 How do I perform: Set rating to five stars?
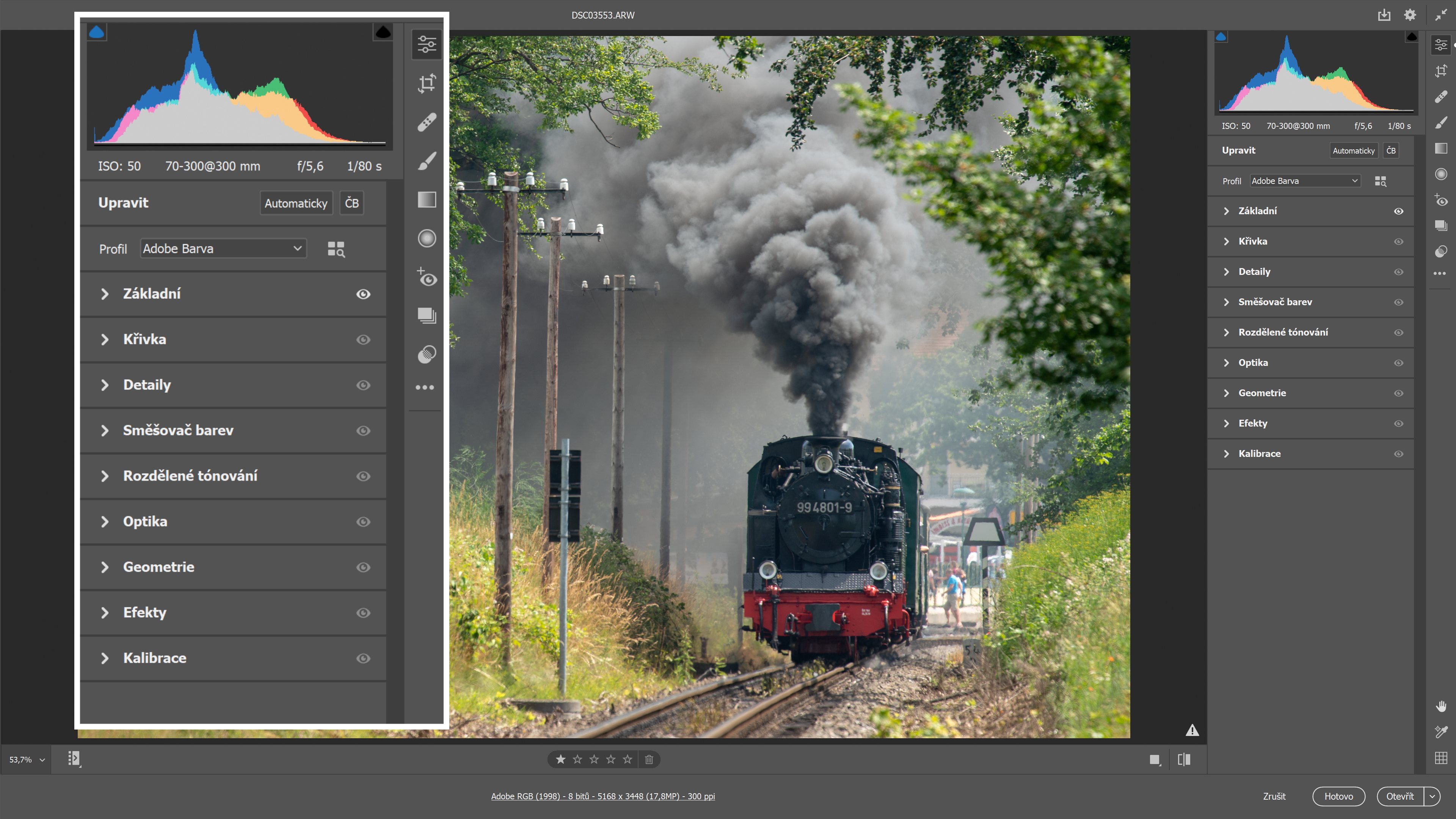[628, 759]
